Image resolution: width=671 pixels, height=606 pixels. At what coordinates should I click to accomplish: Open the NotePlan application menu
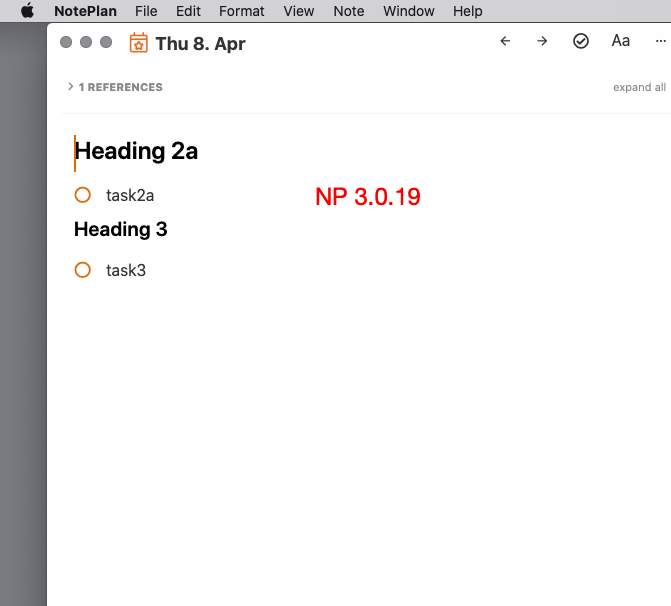coord(85,11)
